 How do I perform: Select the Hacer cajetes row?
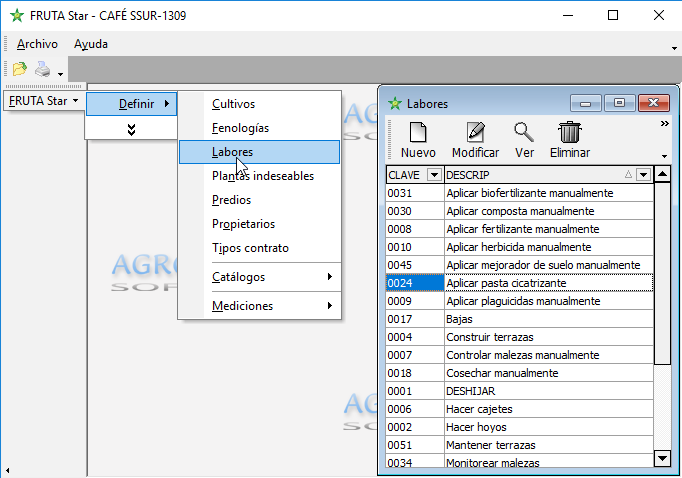point(519,409)
